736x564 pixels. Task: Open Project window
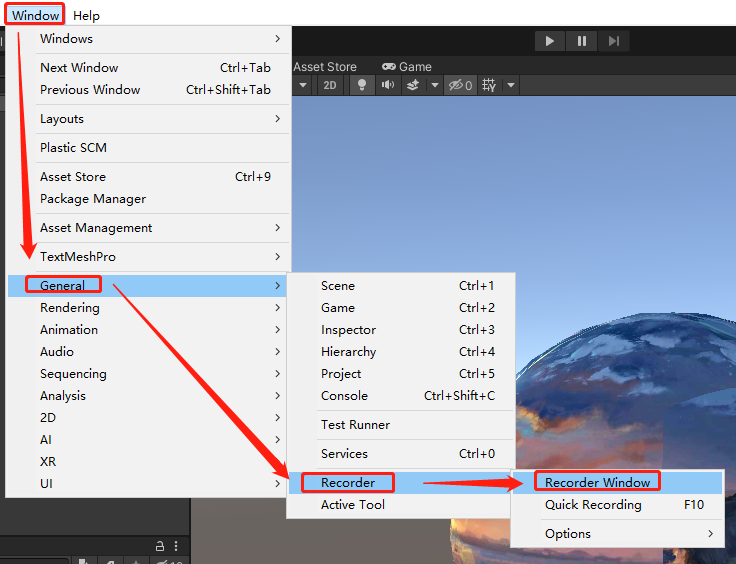tap(401, 374)
